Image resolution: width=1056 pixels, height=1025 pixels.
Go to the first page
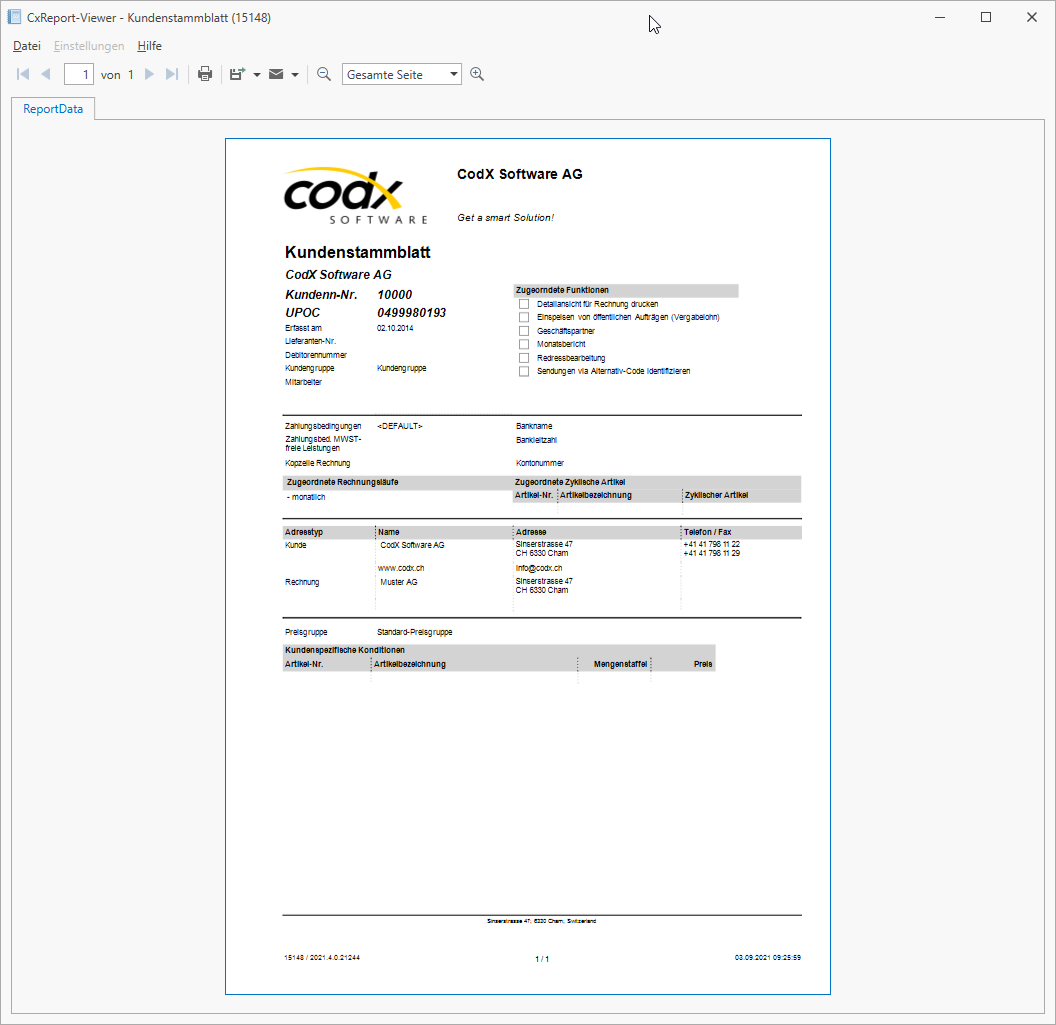(x=22, y=73)
